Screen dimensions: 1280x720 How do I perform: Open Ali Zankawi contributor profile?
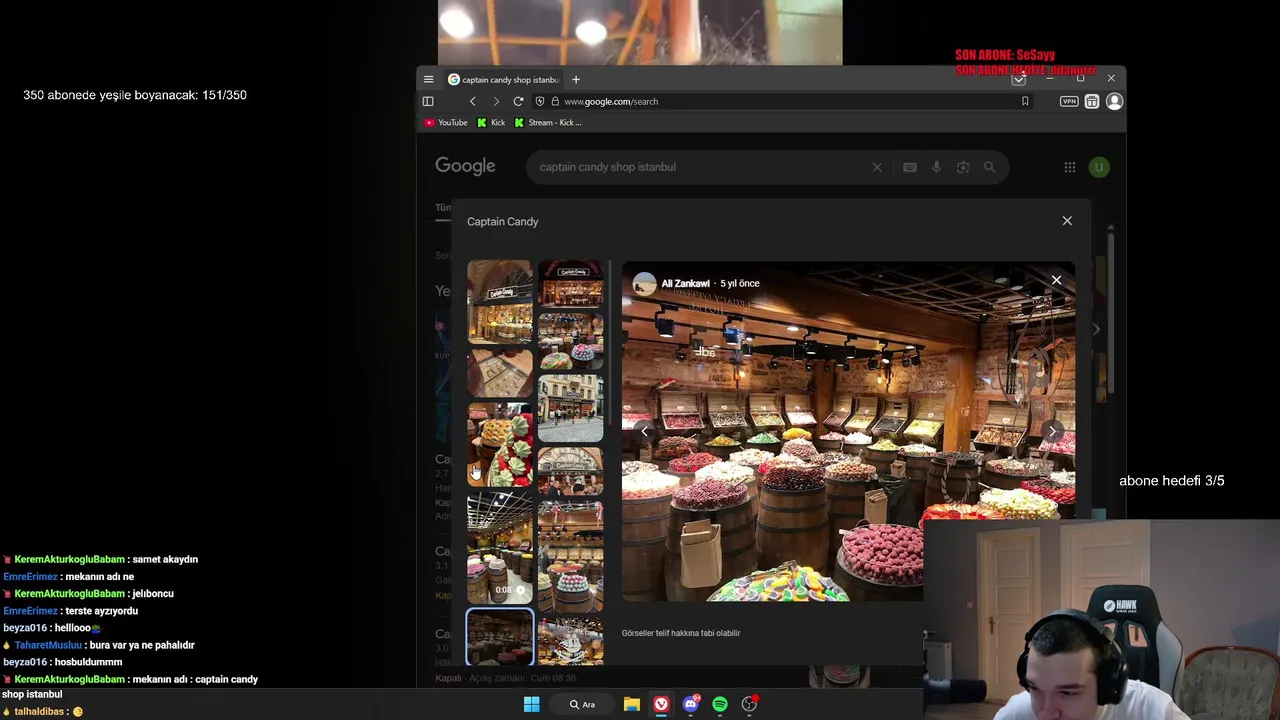(x=686, y=283)
